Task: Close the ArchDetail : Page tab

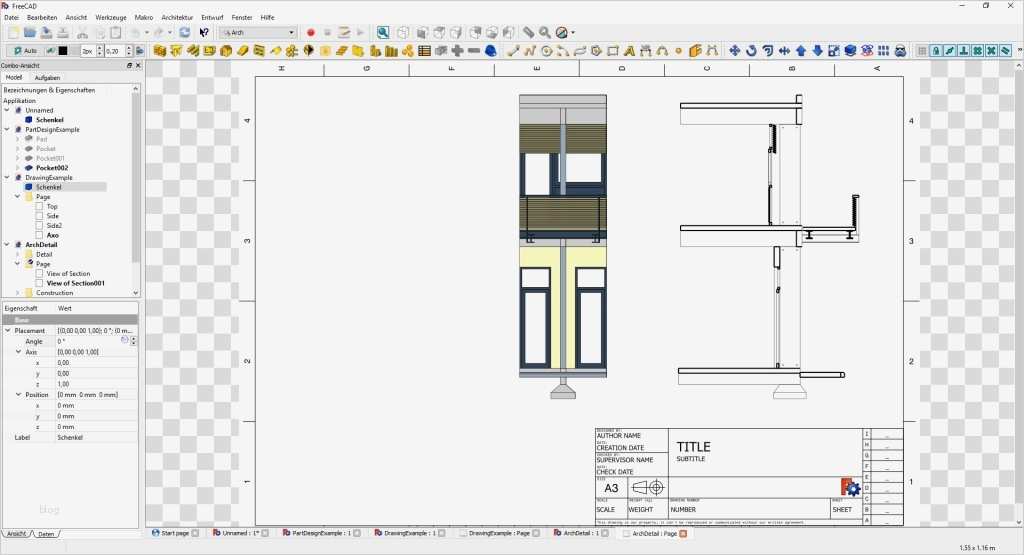Action: pos(683,533)
